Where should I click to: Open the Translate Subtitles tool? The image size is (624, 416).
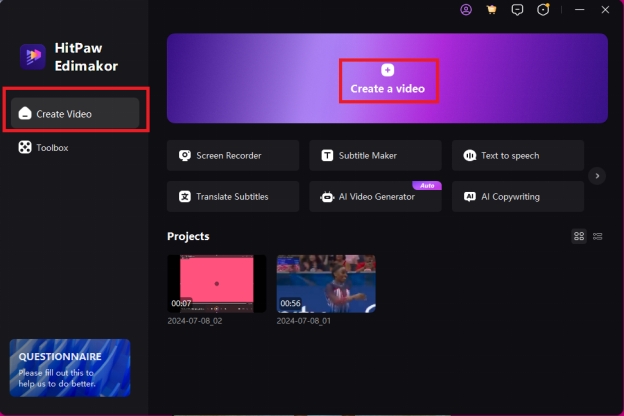[x=233, y=196]
